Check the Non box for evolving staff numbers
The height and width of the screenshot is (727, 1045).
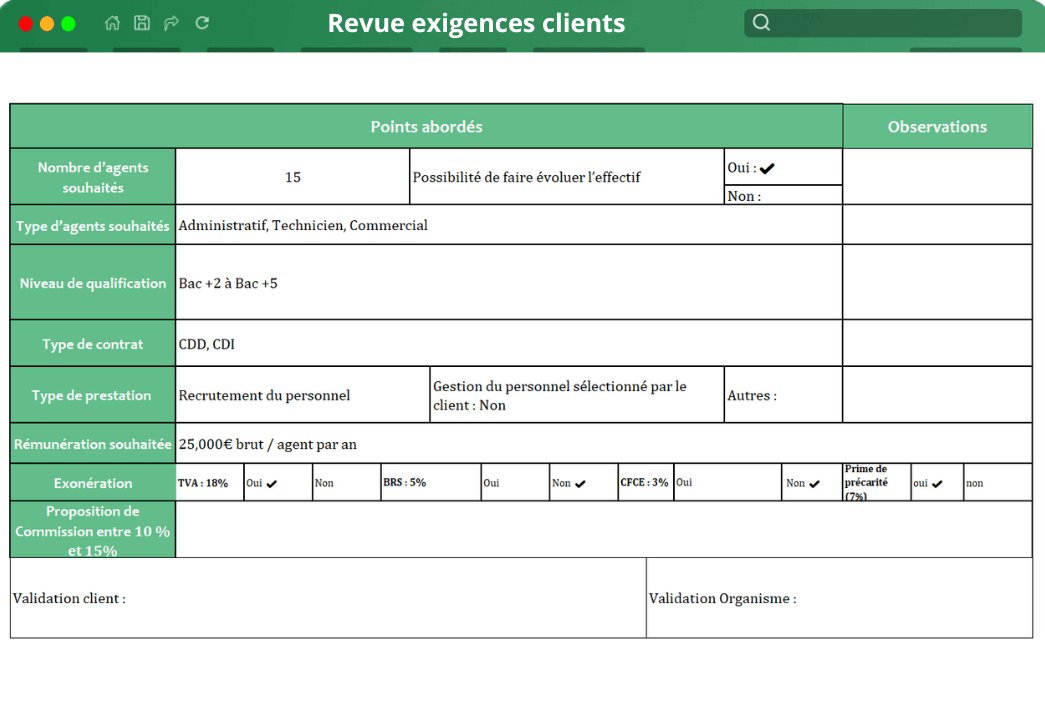pyautogui.click(x=782, y=195)
